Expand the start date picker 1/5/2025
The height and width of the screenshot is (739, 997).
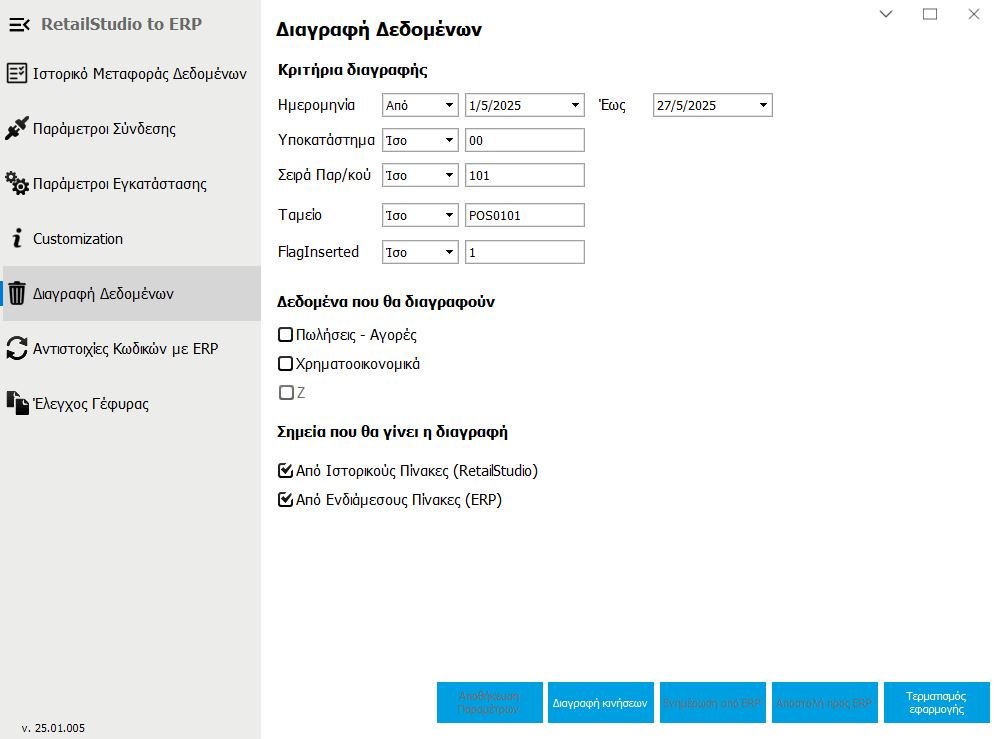tap(575, 105)
